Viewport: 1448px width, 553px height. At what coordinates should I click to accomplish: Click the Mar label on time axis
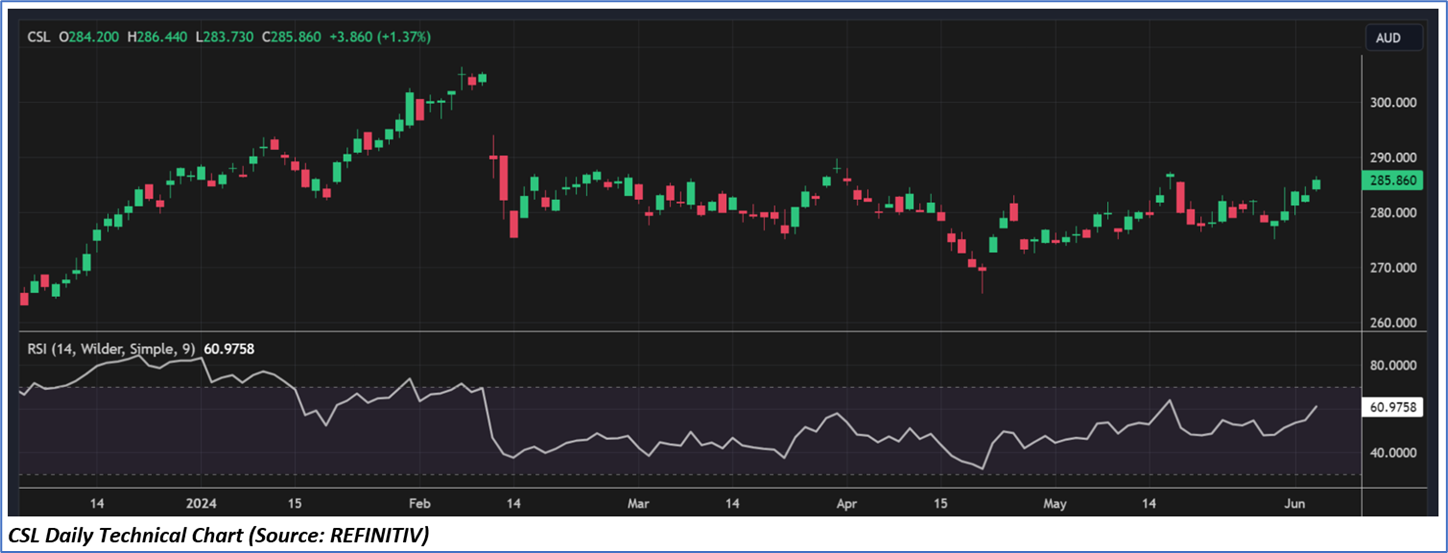(x=638, y=503)
